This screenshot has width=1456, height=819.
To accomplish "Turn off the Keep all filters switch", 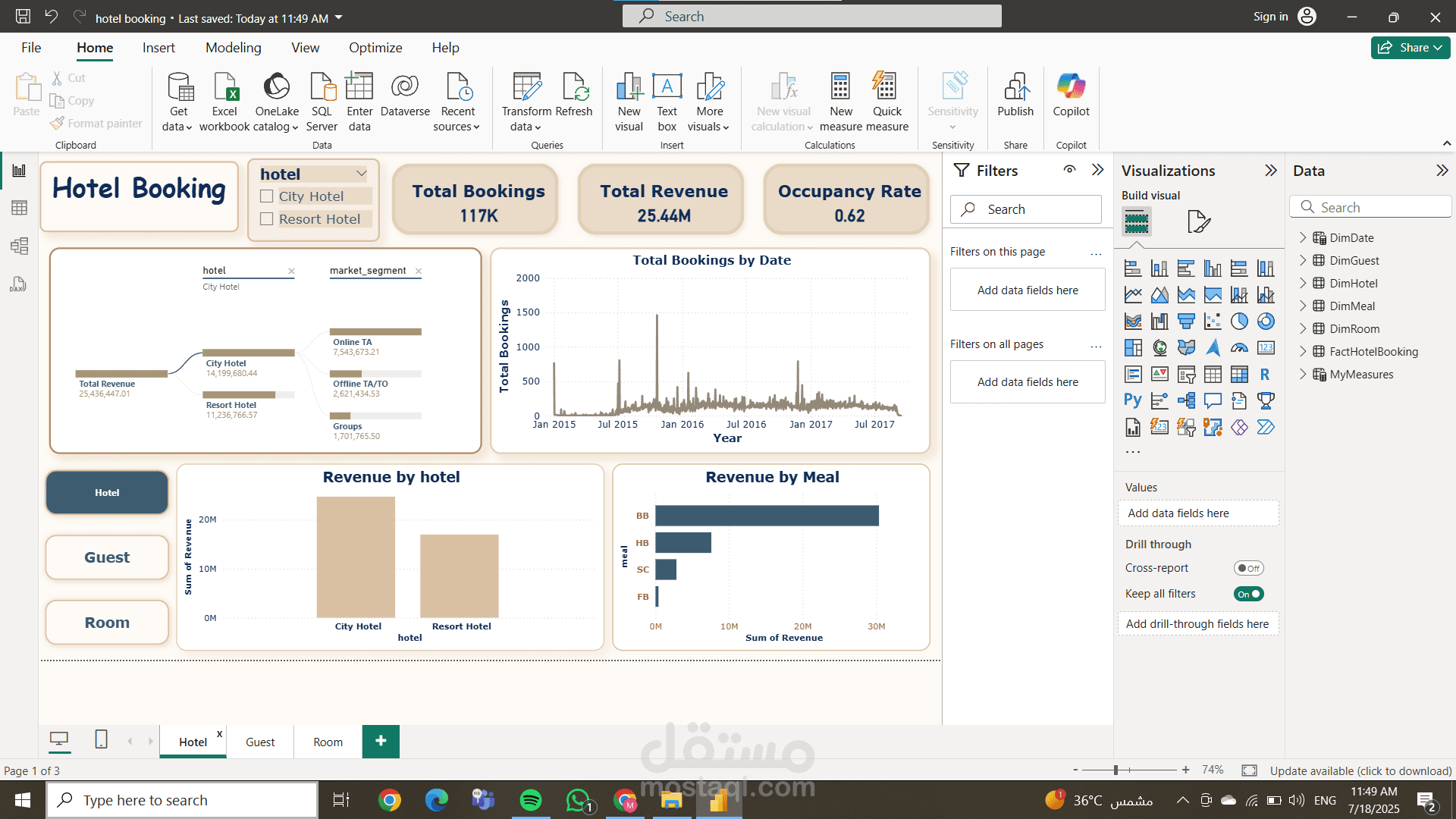I will [1248, 594].
